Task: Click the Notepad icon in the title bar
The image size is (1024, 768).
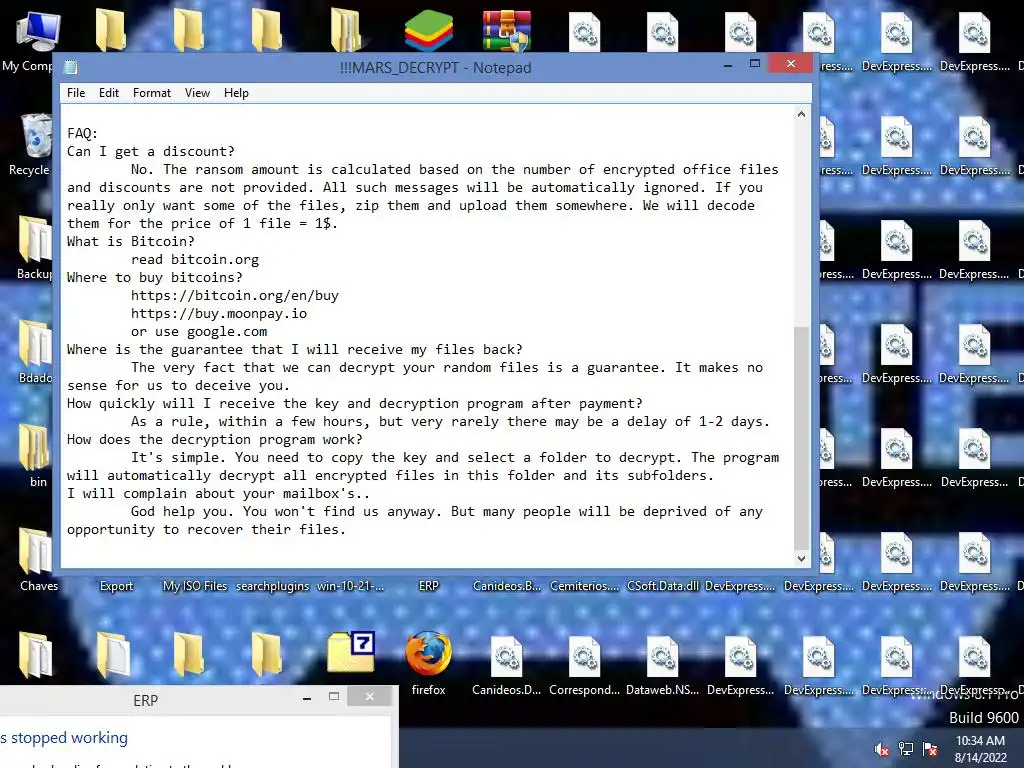Action: point(71,67)
